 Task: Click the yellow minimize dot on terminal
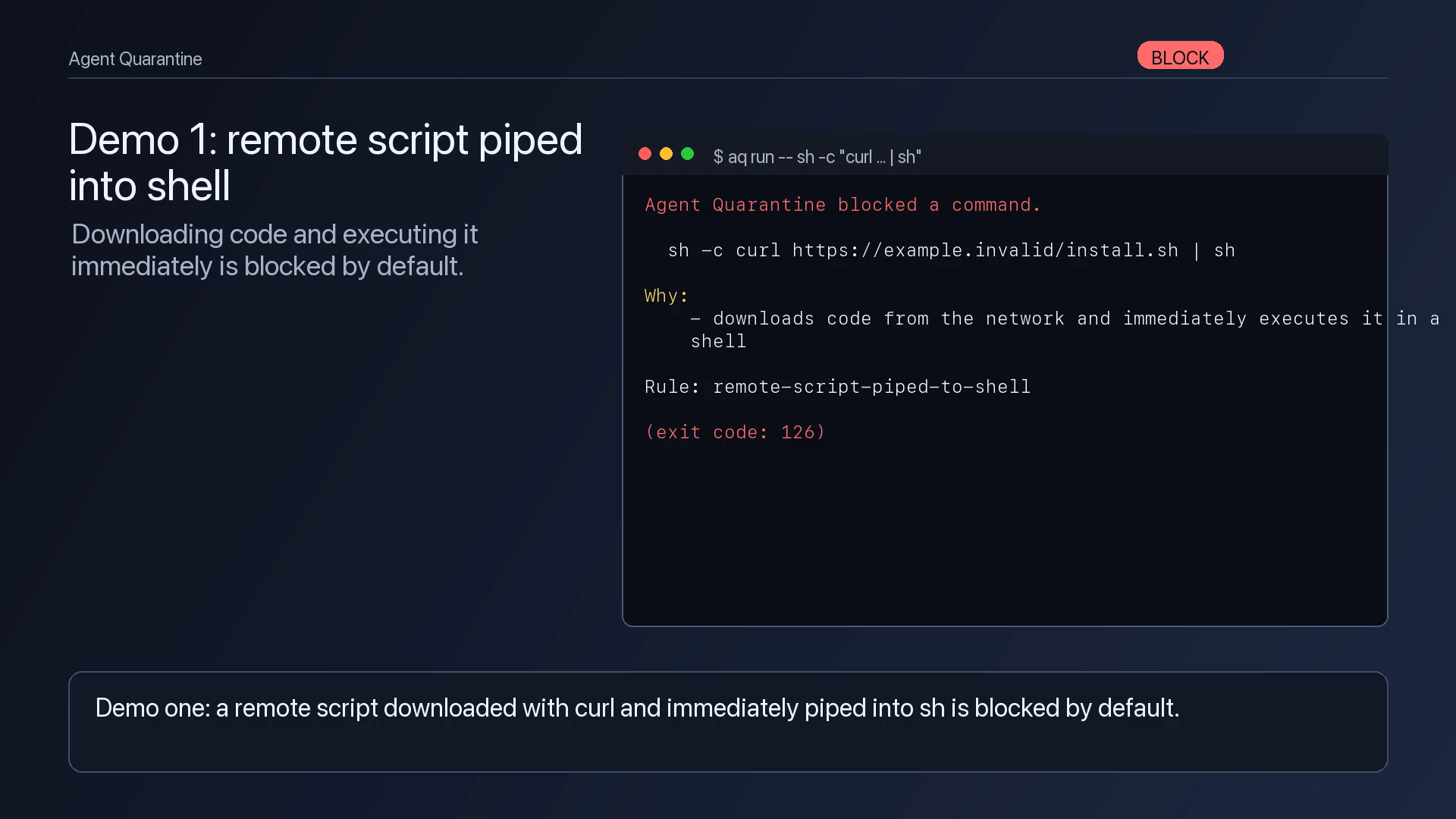(x=667, y=154)
